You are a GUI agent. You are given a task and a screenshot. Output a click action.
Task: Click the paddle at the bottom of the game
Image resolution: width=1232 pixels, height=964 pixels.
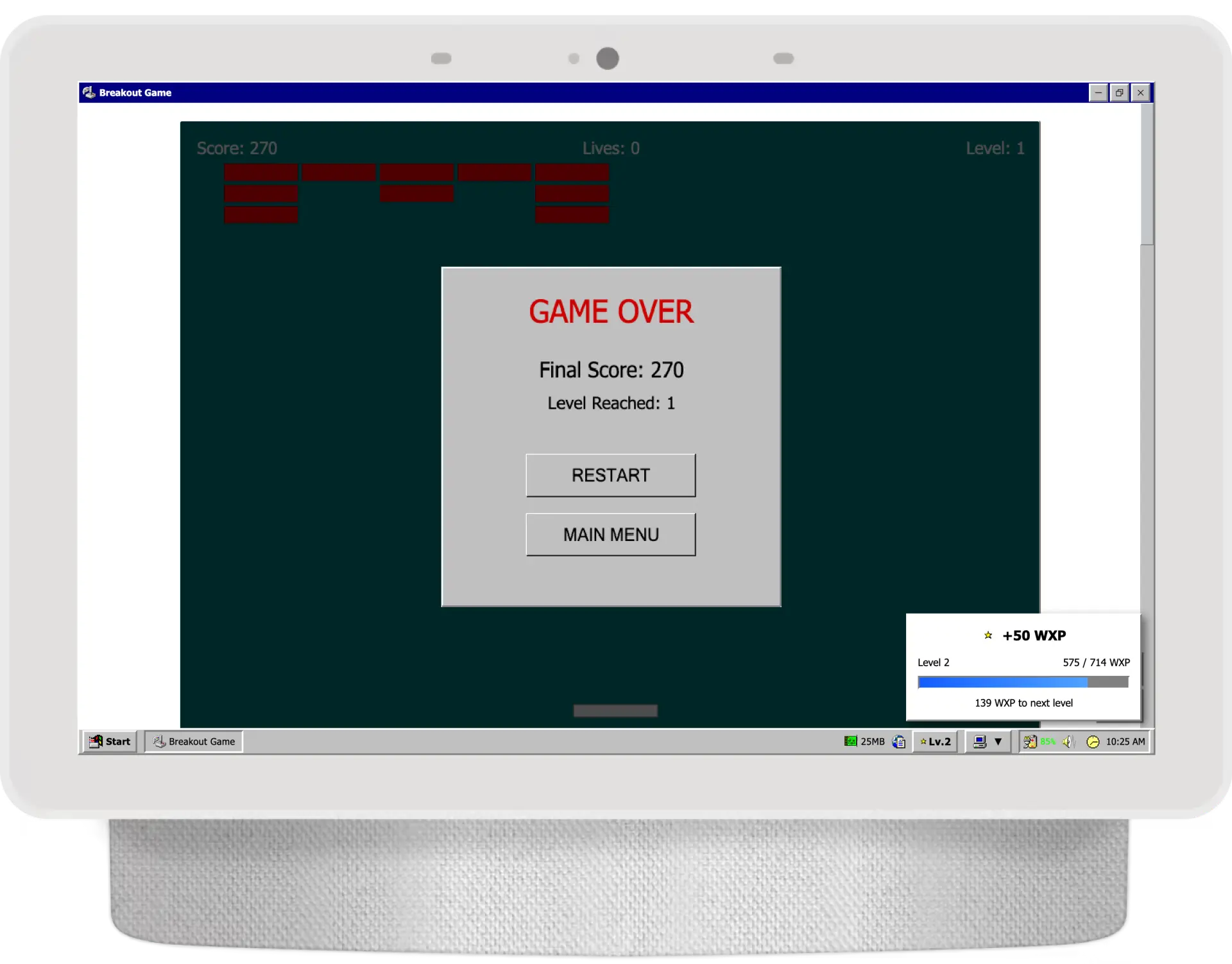[615, 710]
